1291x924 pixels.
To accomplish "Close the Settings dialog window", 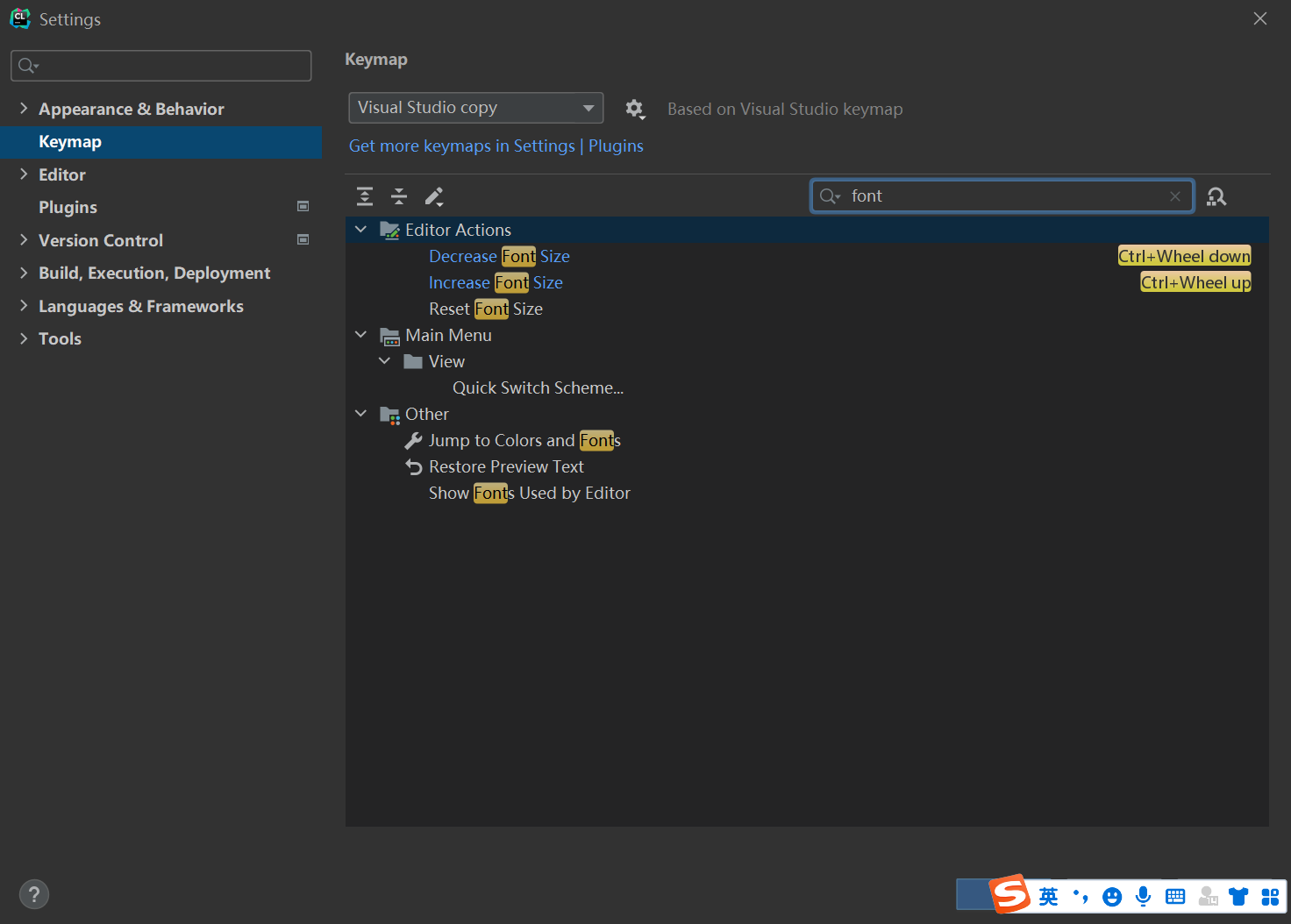I will [x=1260, y=18].
